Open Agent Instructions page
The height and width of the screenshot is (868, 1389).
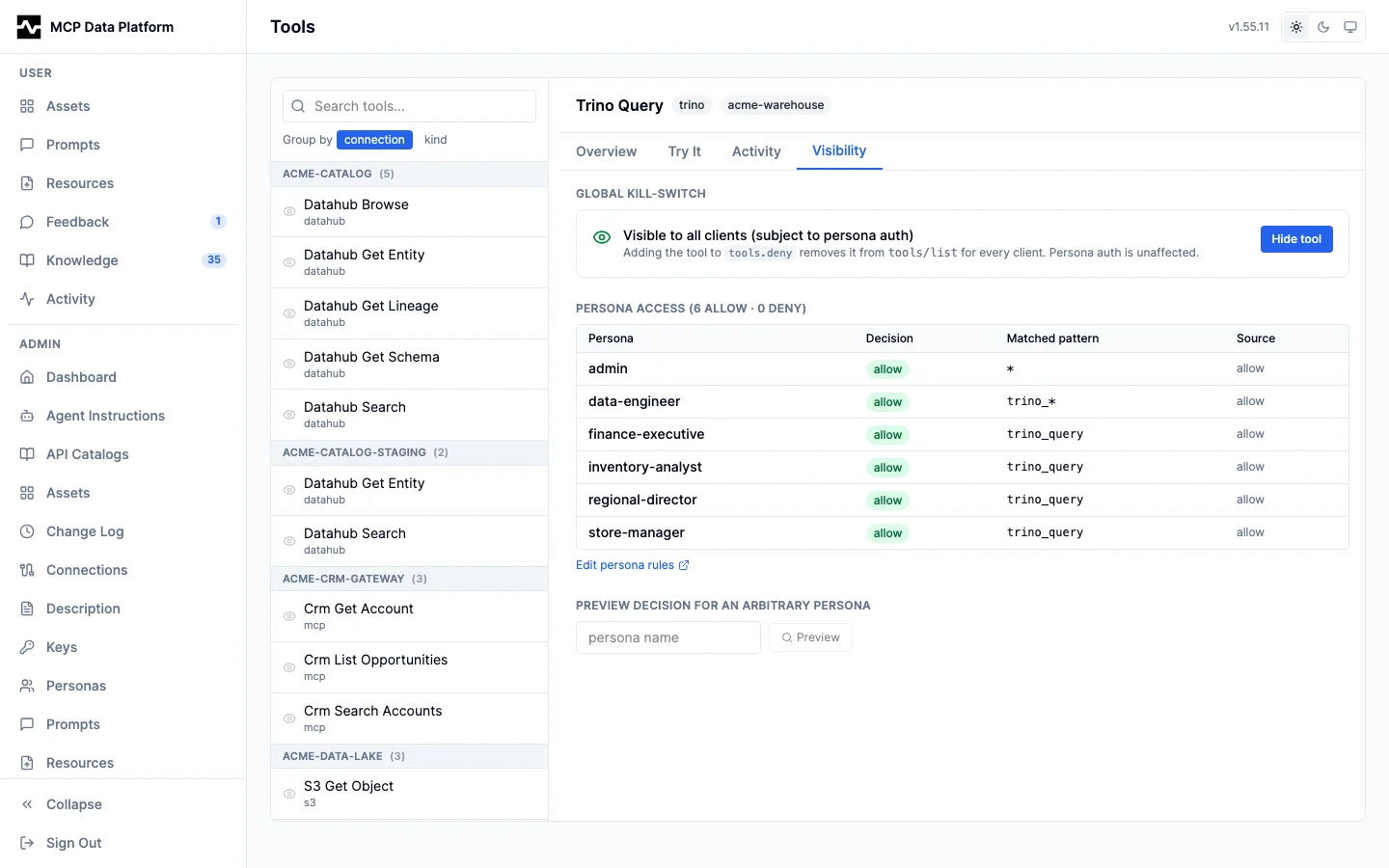tap(123, 416)
